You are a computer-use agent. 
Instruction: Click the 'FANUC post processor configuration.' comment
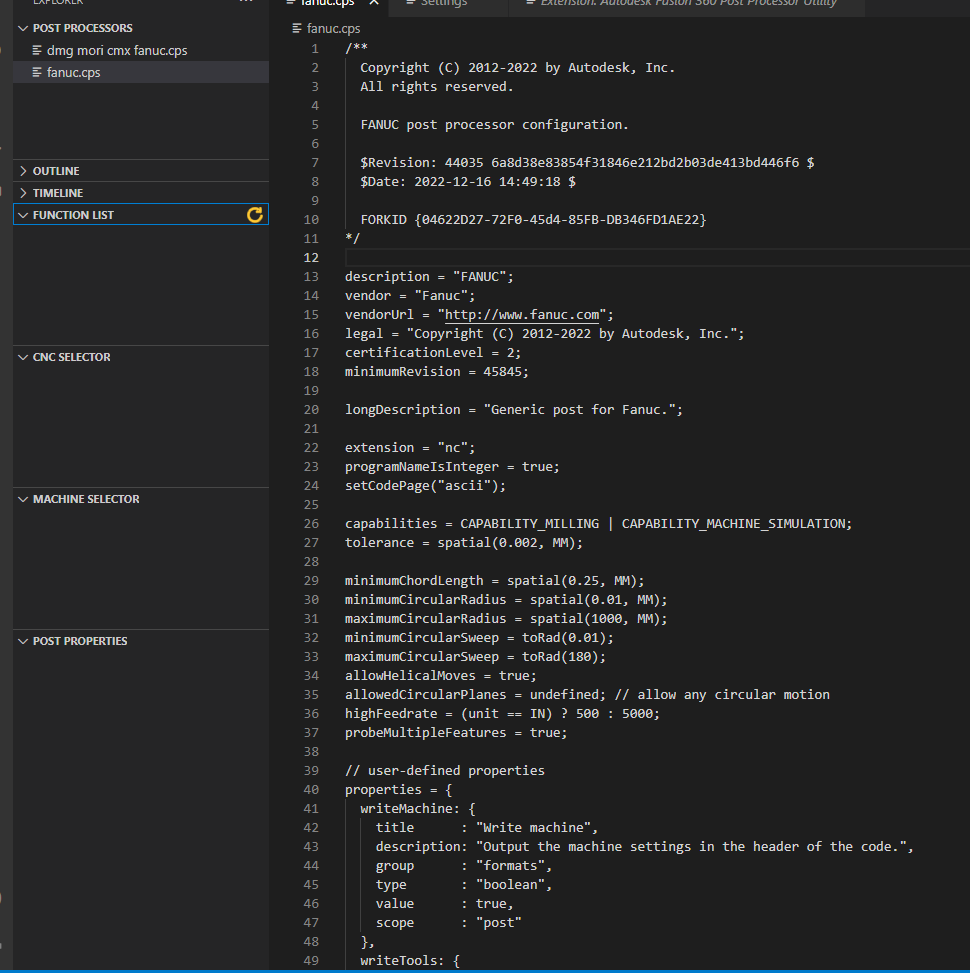click(495, 125)
